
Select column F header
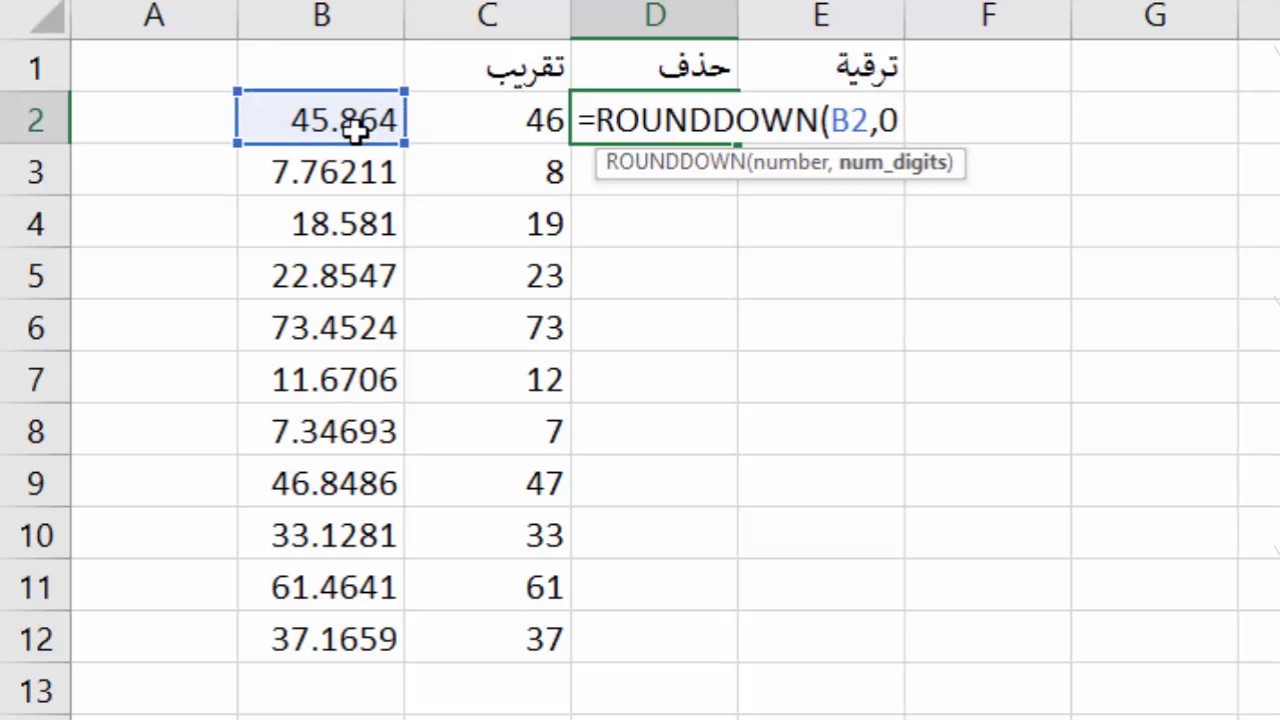pos(988,16)
